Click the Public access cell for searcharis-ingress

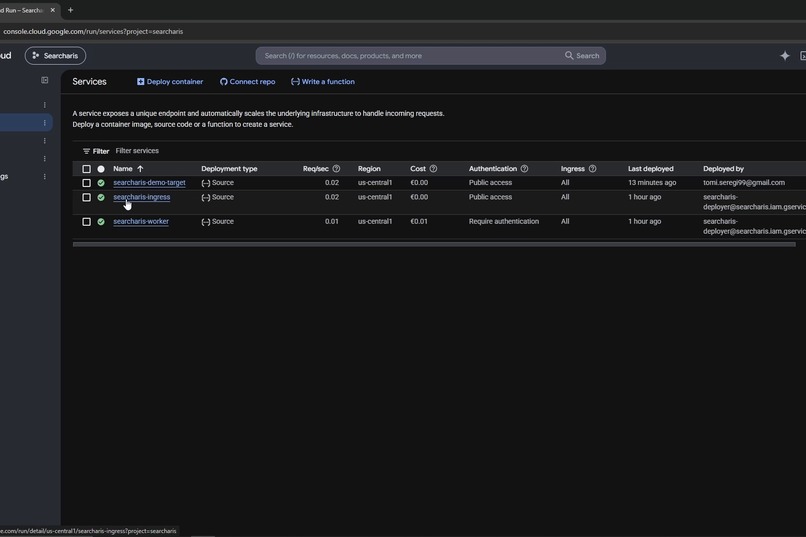490,197
